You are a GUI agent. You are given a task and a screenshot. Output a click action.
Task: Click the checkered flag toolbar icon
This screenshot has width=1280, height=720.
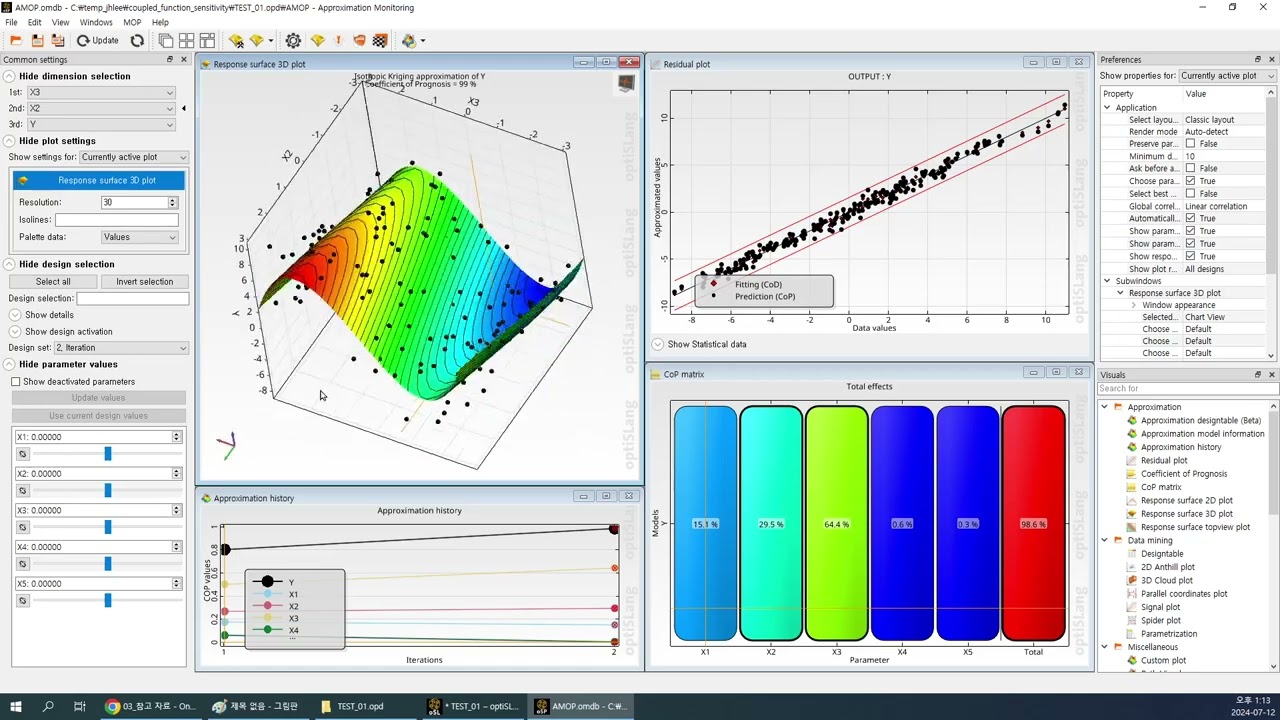pyautogui.click(x=380, y=41)
